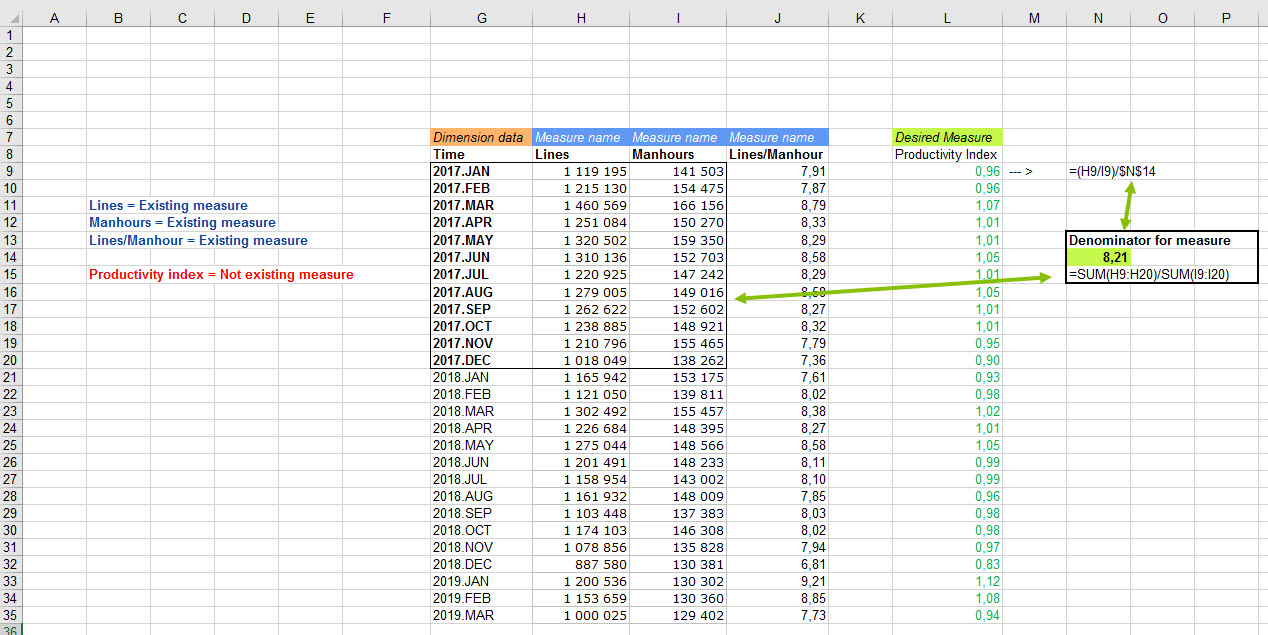Select the 'Lines/Manhour' column heading cell

(777, 154)
